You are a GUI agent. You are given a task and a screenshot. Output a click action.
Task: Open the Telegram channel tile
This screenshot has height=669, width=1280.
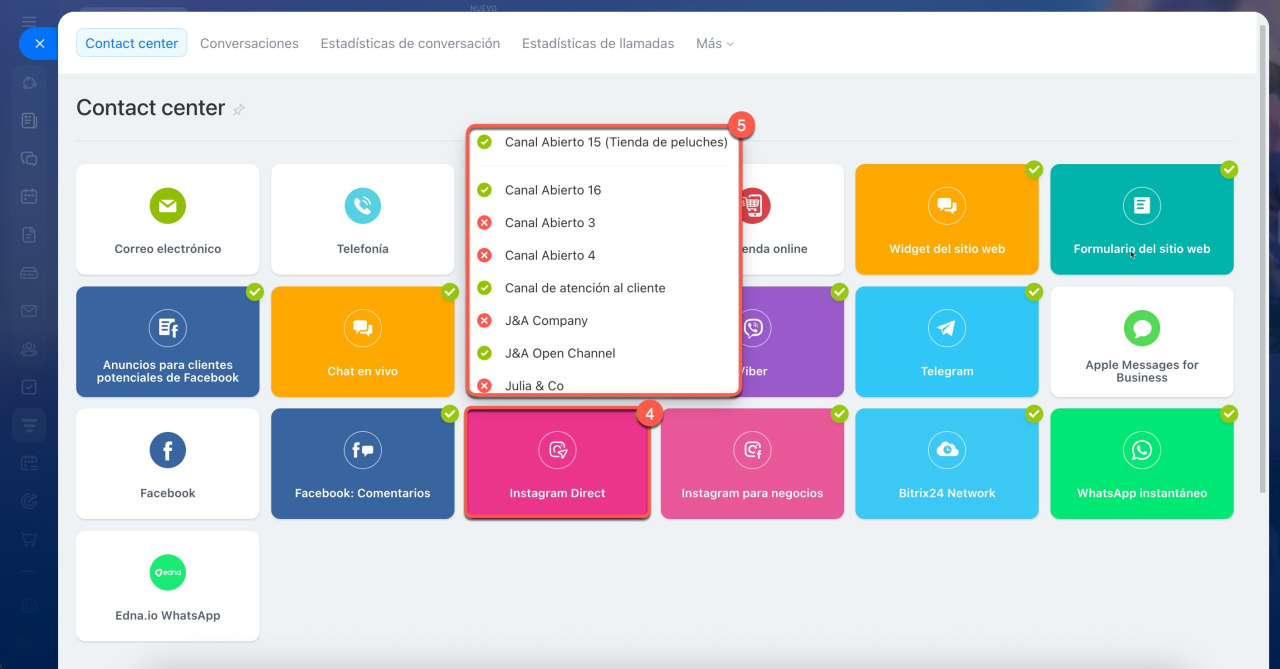click(x=947, y=342)
